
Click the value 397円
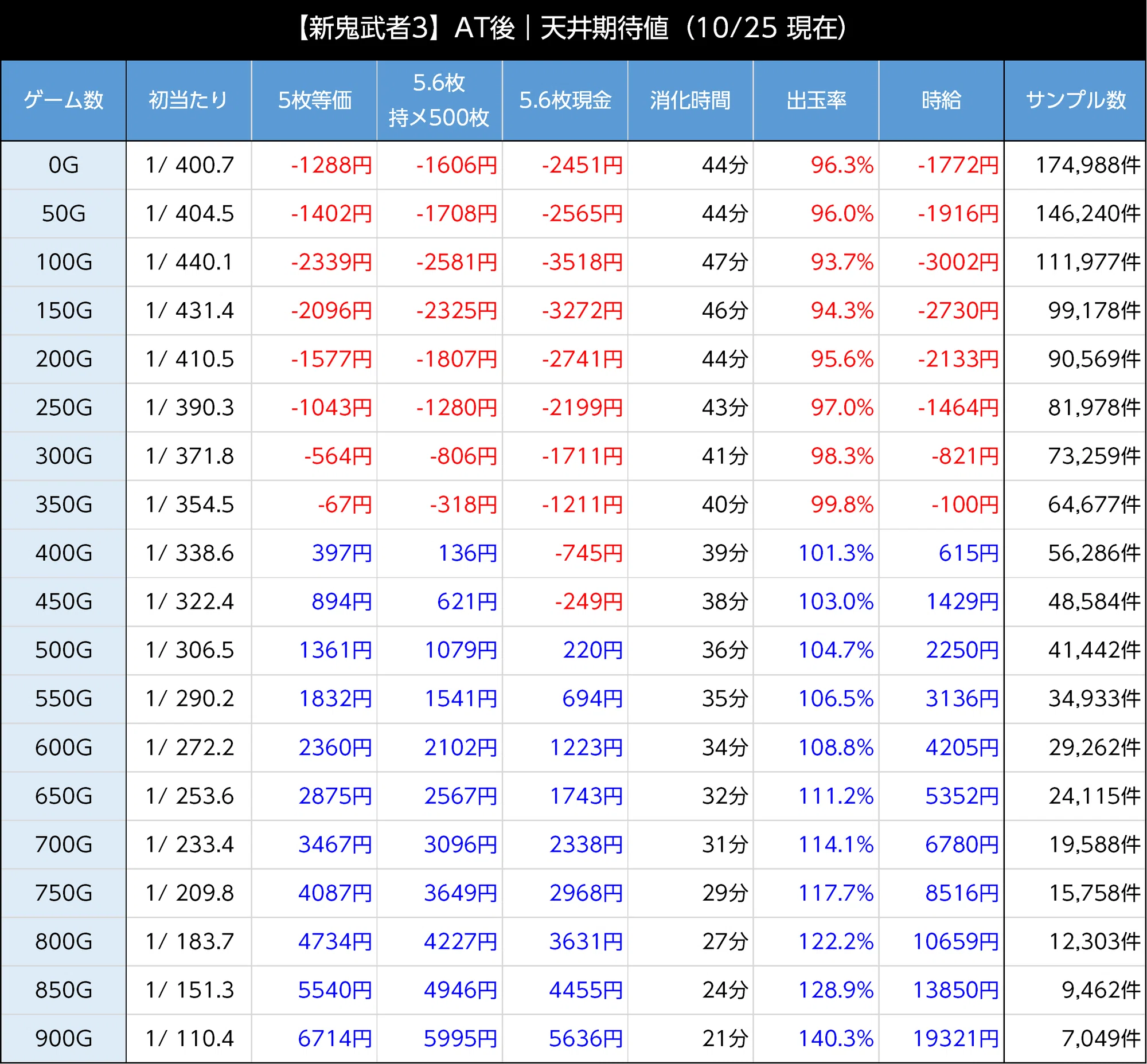pyautogui.click(x=342, y=553)
